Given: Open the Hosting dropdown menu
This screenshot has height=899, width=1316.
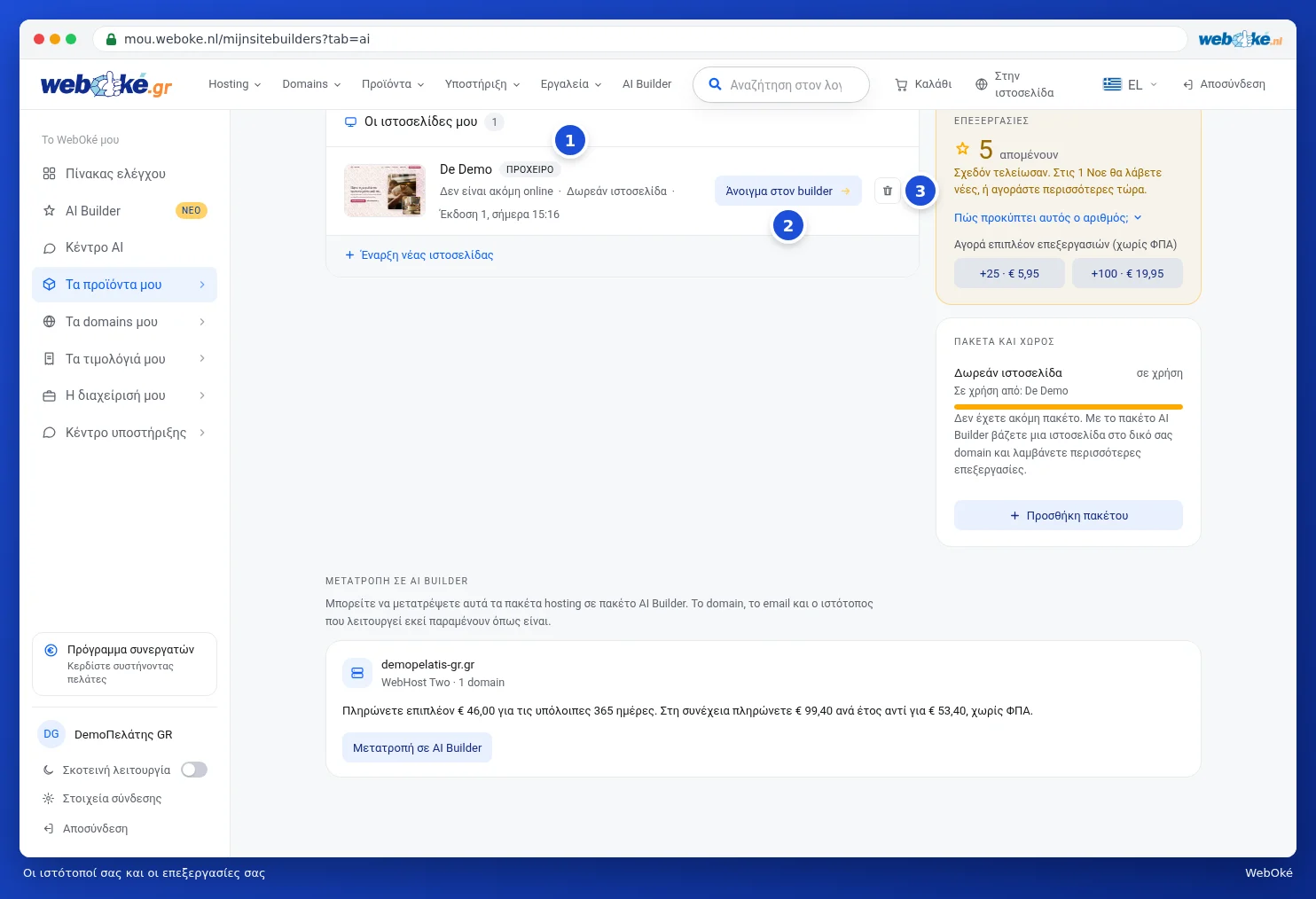Looking at the screenshot, I should 235,84.
